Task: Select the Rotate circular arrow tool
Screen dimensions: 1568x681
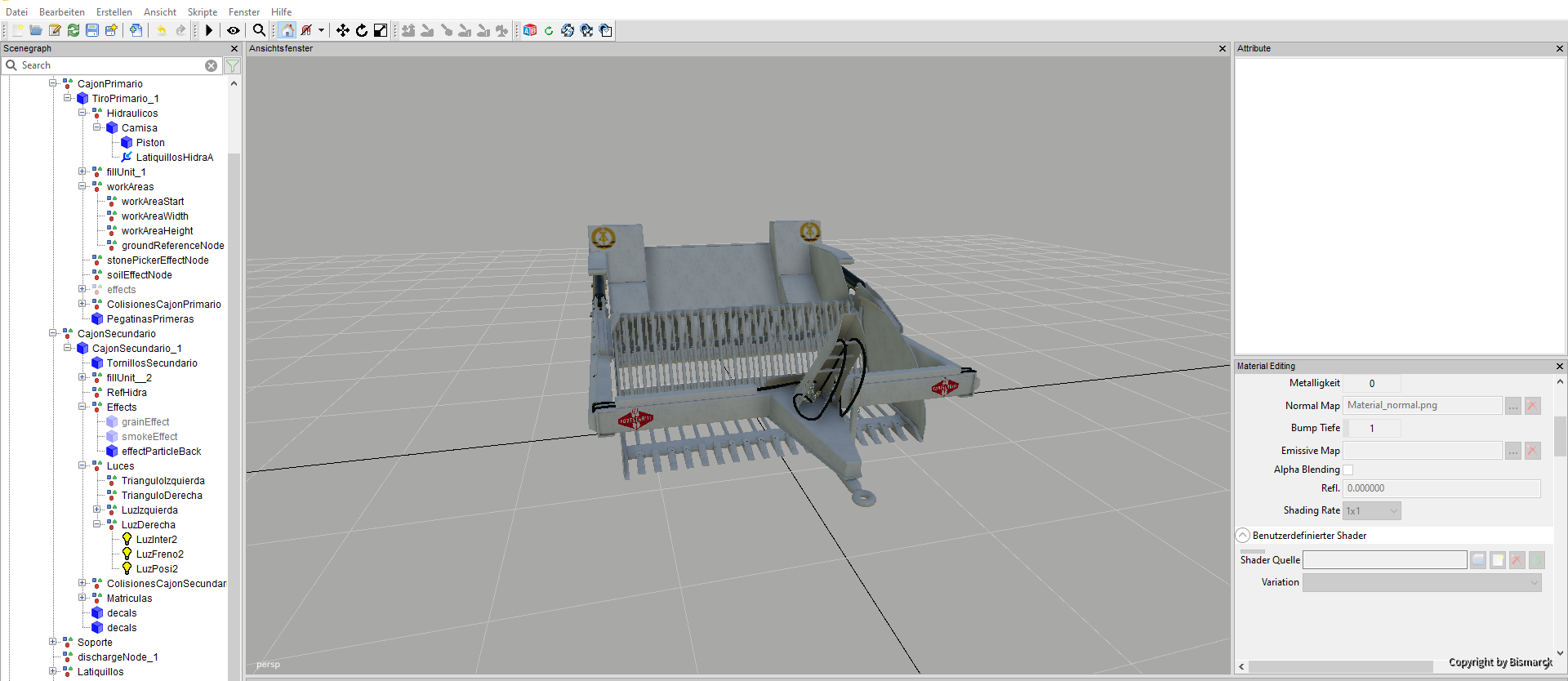Action: [x=362, y=30]
